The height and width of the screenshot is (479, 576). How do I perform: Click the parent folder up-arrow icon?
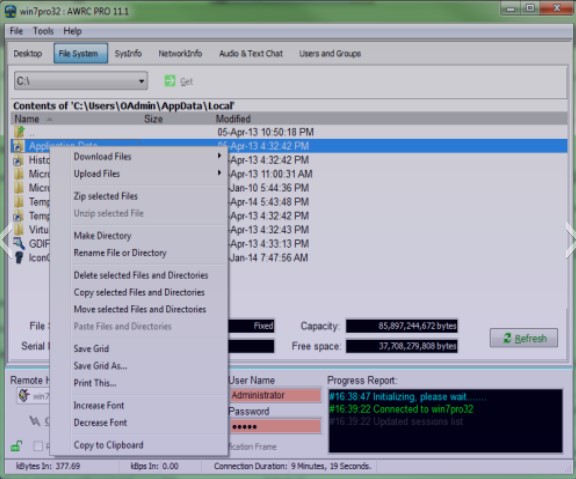click(x=19, y=132)
